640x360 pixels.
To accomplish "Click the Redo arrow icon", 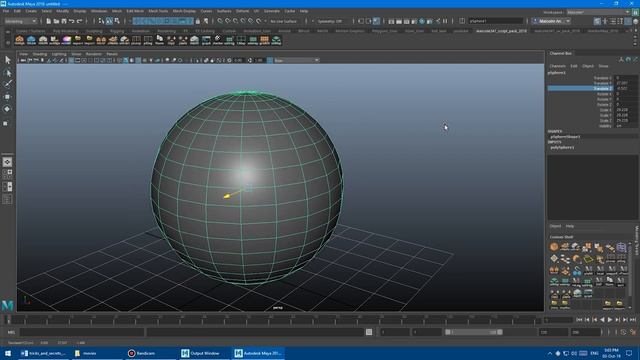I will click(80, 21).
